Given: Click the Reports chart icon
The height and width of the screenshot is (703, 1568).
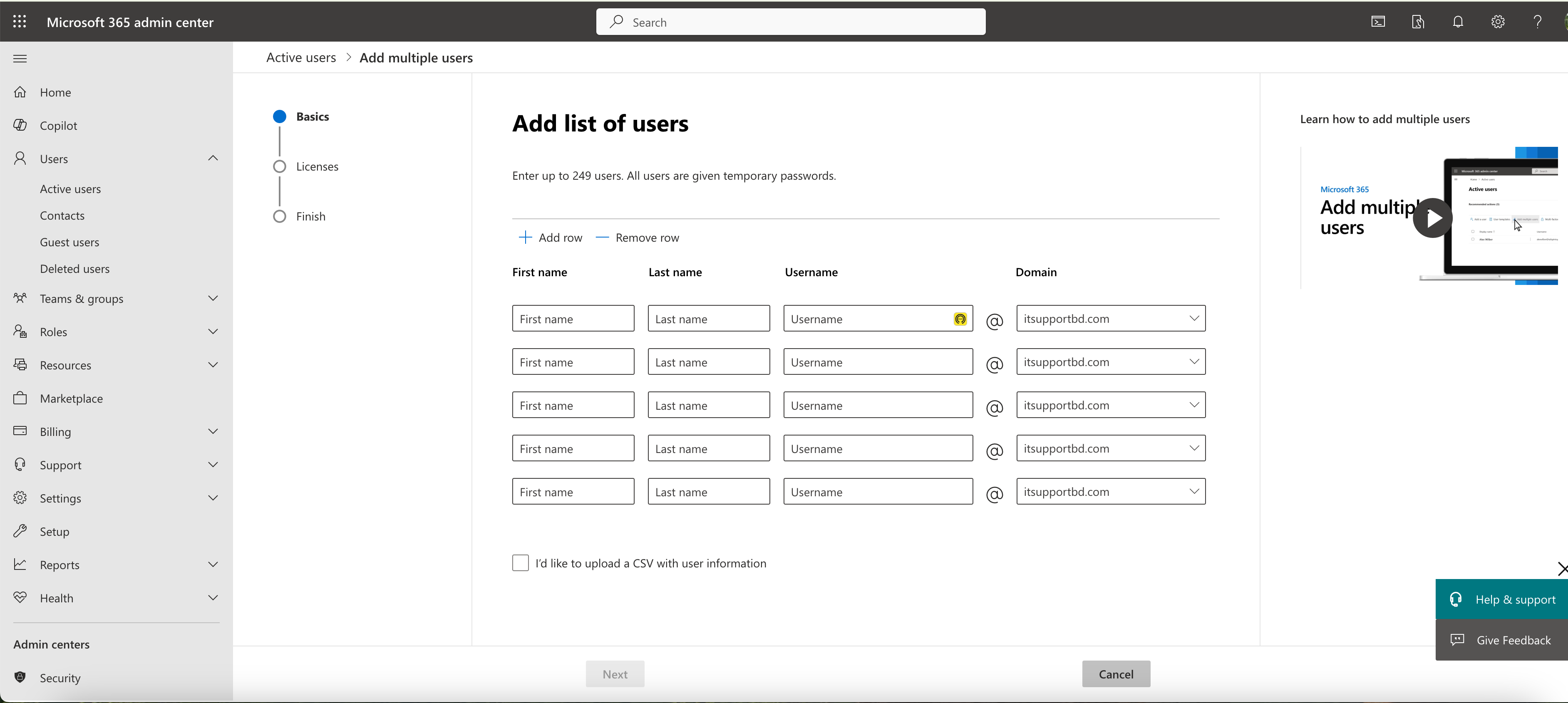Looking at the screenshot, I should pyautogui.click(x=20, y=564).
